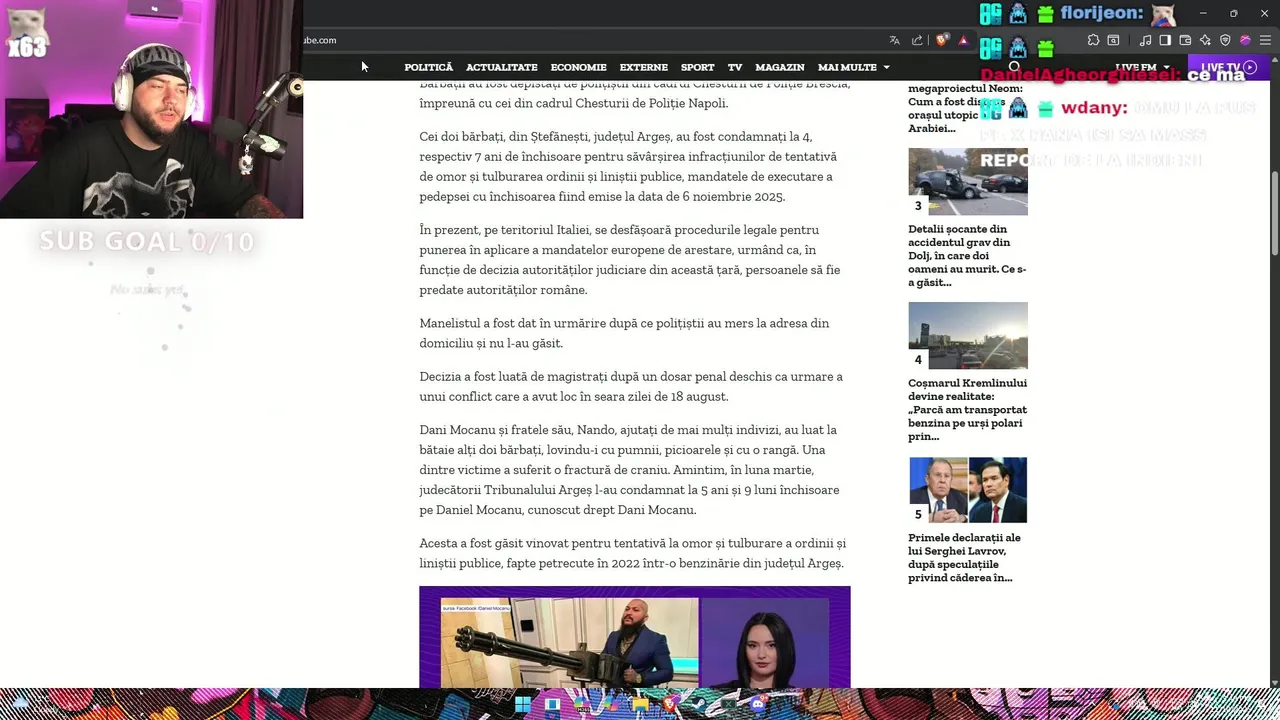Click the Dani Mocanu video thumbnail
The image size is (1280, 720).
[x=634, y=637]
